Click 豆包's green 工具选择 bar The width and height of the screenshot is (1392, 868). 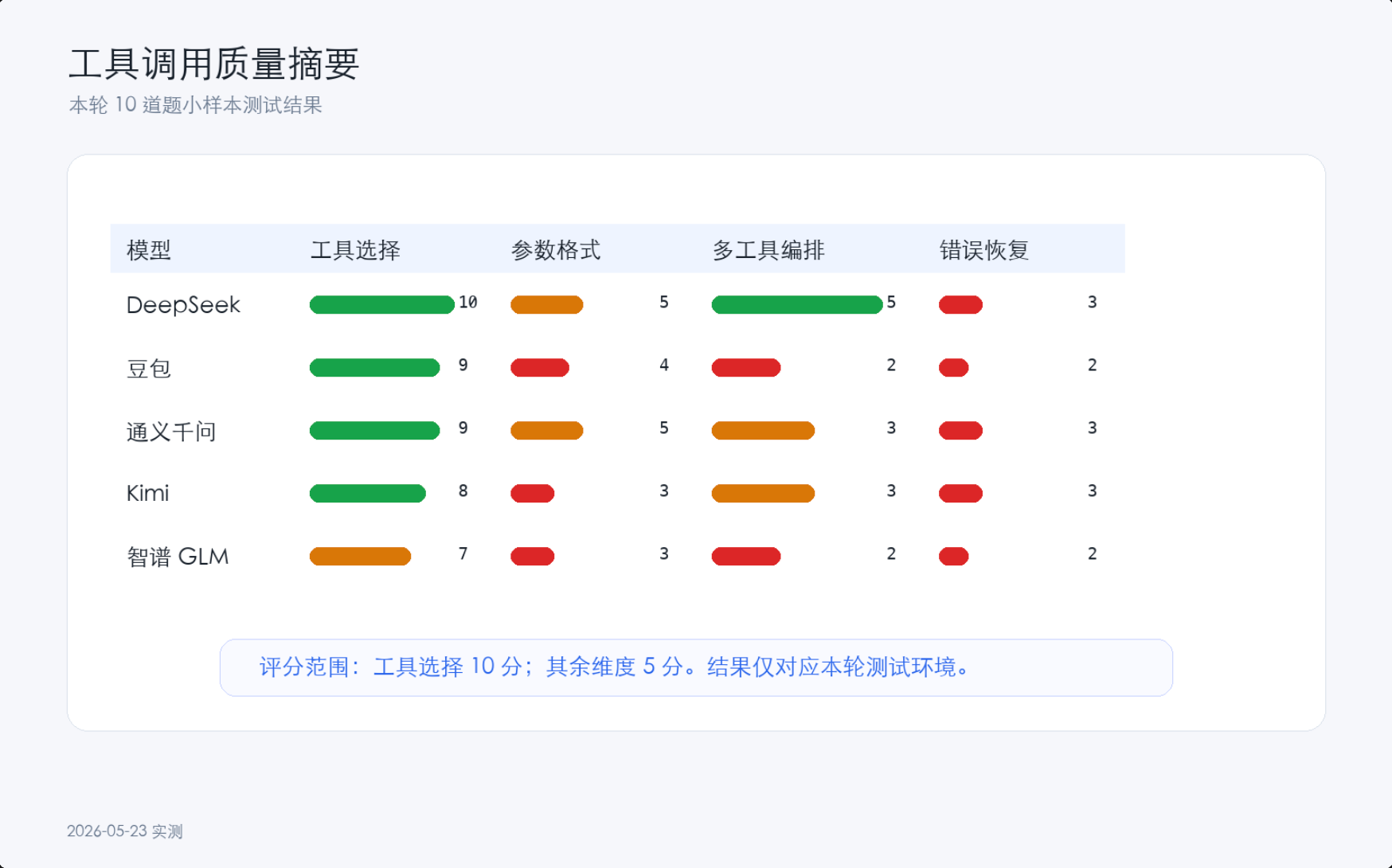(375, 368)
